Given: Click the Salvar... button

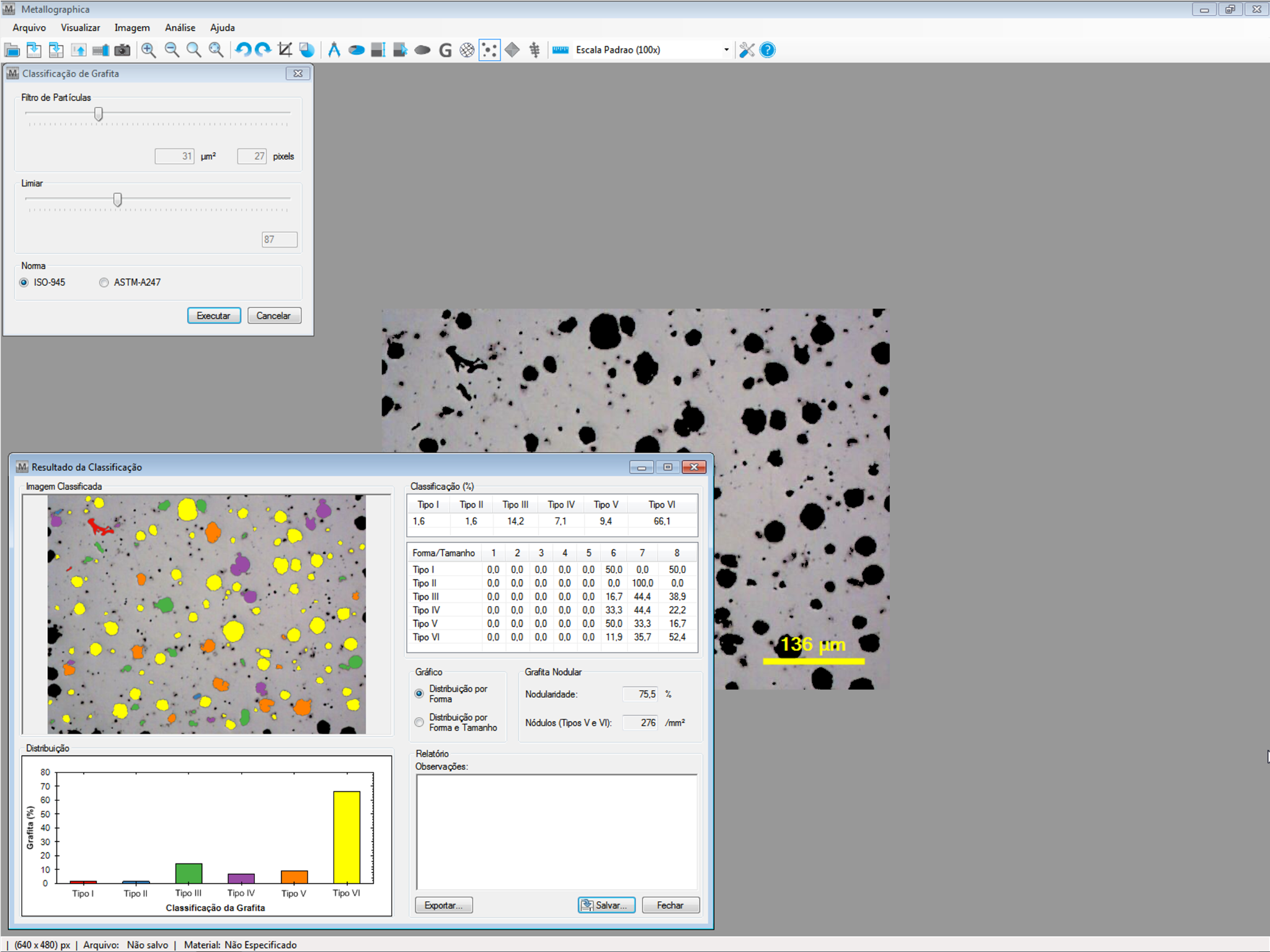Looking at the screenshot, I should 606,906.
